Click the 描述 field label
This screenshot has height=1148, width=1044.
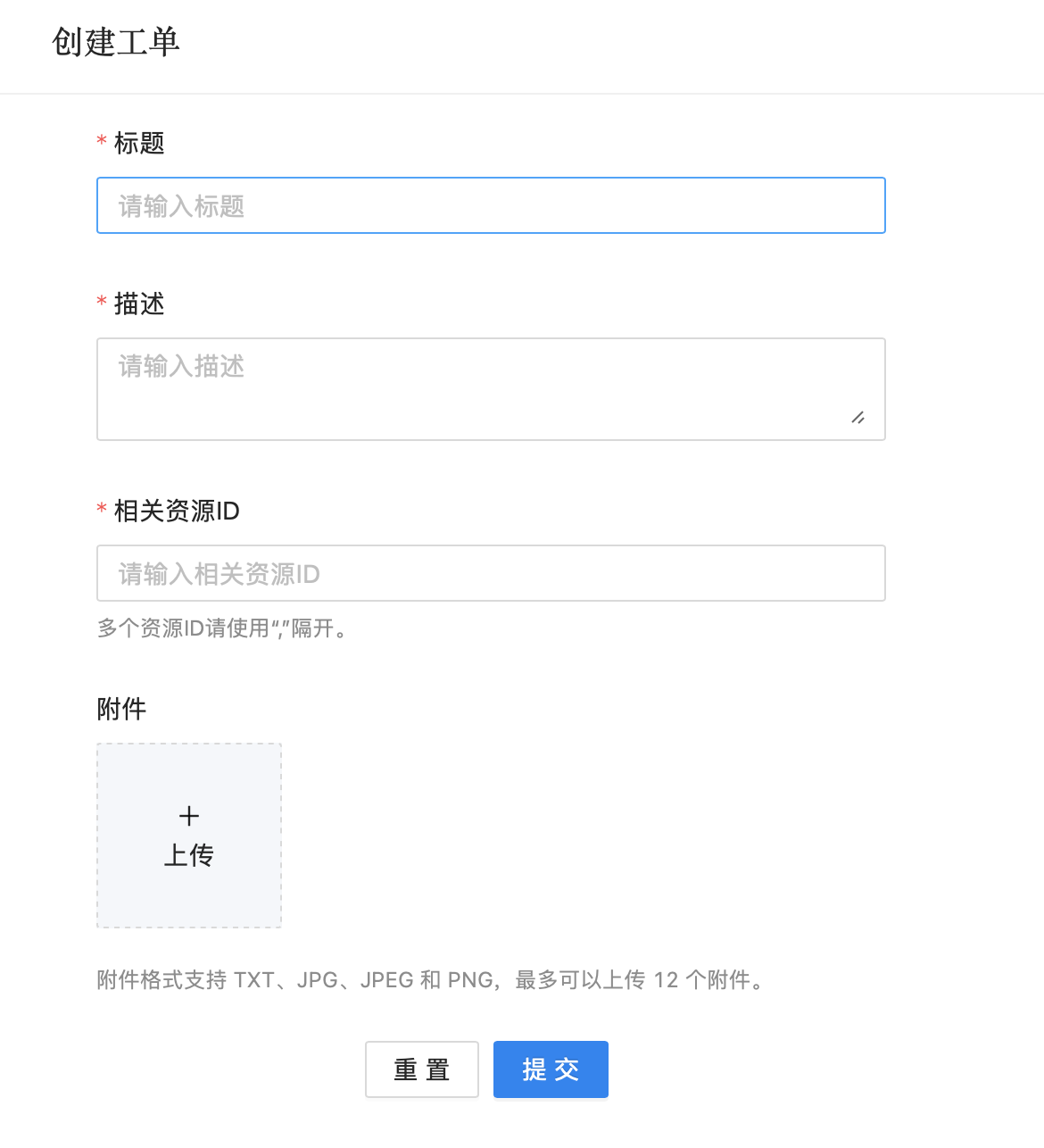tap(139, 304)
